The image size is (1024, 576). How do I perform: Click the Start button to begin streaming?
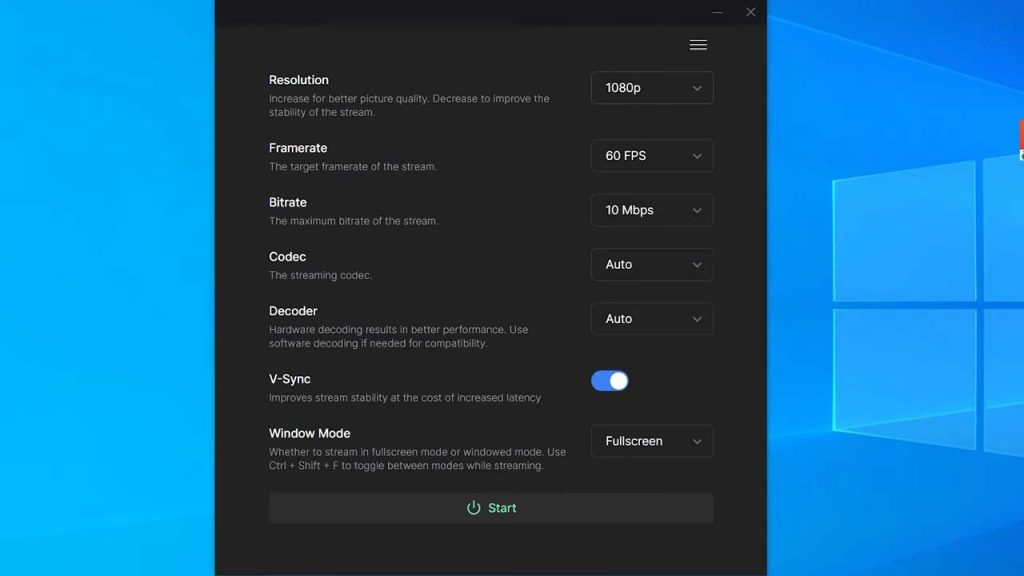coord(491,508)
